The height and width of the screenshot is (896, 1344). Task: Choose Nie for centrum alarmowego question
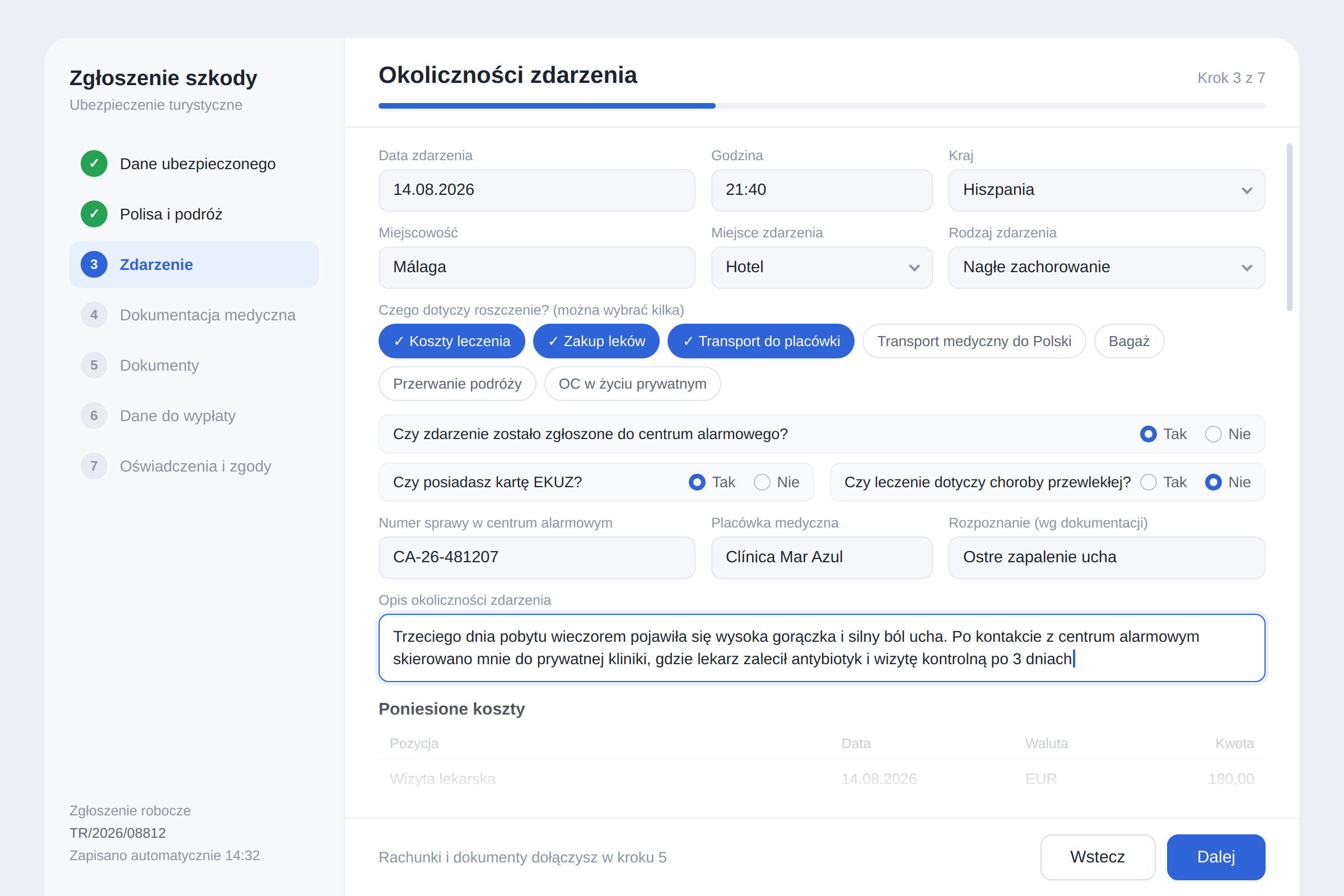coord(1228,435)
